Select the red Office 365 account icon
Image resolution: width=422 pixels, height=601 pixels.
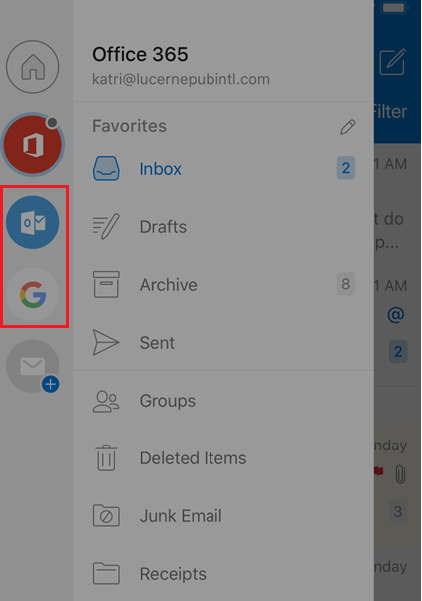pyautogui.click(x=33, y=145)
